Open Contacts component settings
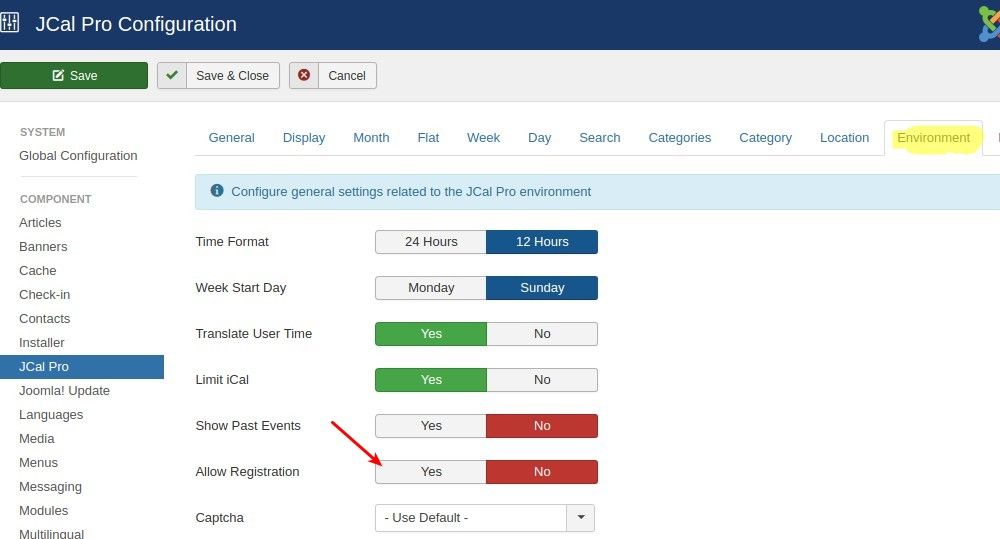 click(45, 318)
